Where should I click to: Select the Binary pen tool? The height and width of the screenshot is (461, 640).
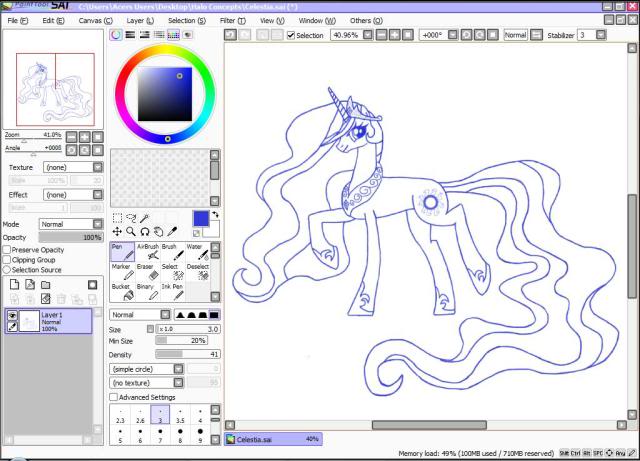(147, 292)
